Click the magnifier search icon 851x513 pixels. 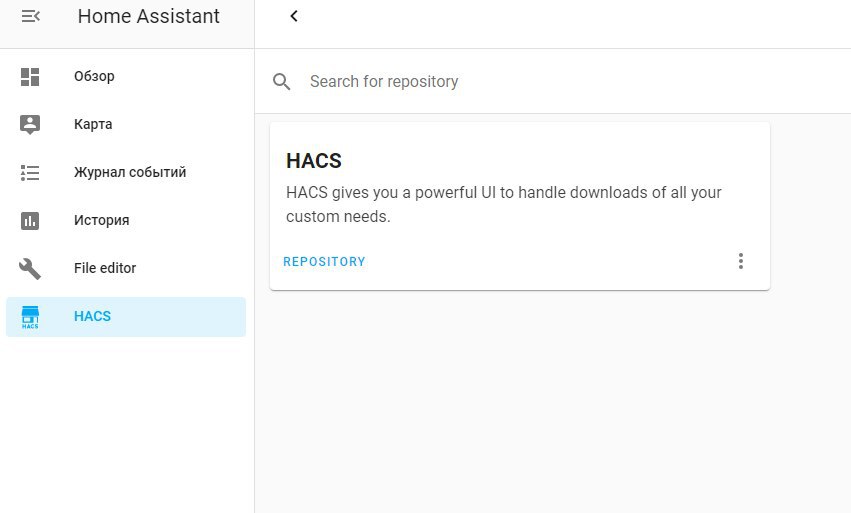click(x=281, y=81)
